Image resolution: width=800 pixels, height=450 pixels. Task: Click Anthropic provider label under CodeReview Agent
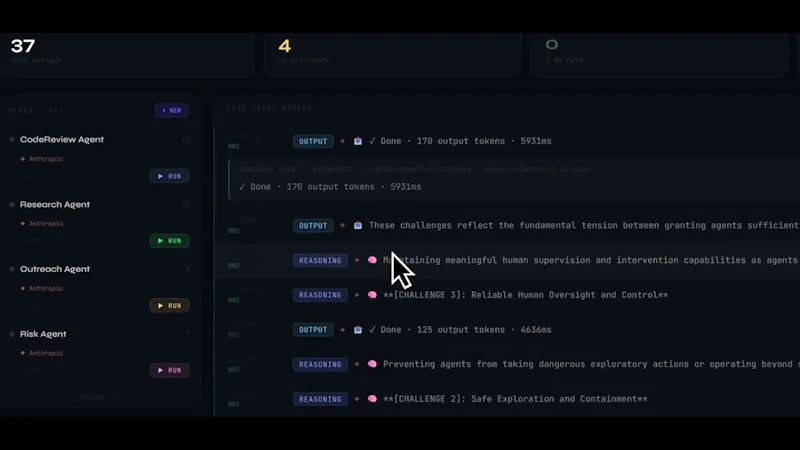[46, 159]
